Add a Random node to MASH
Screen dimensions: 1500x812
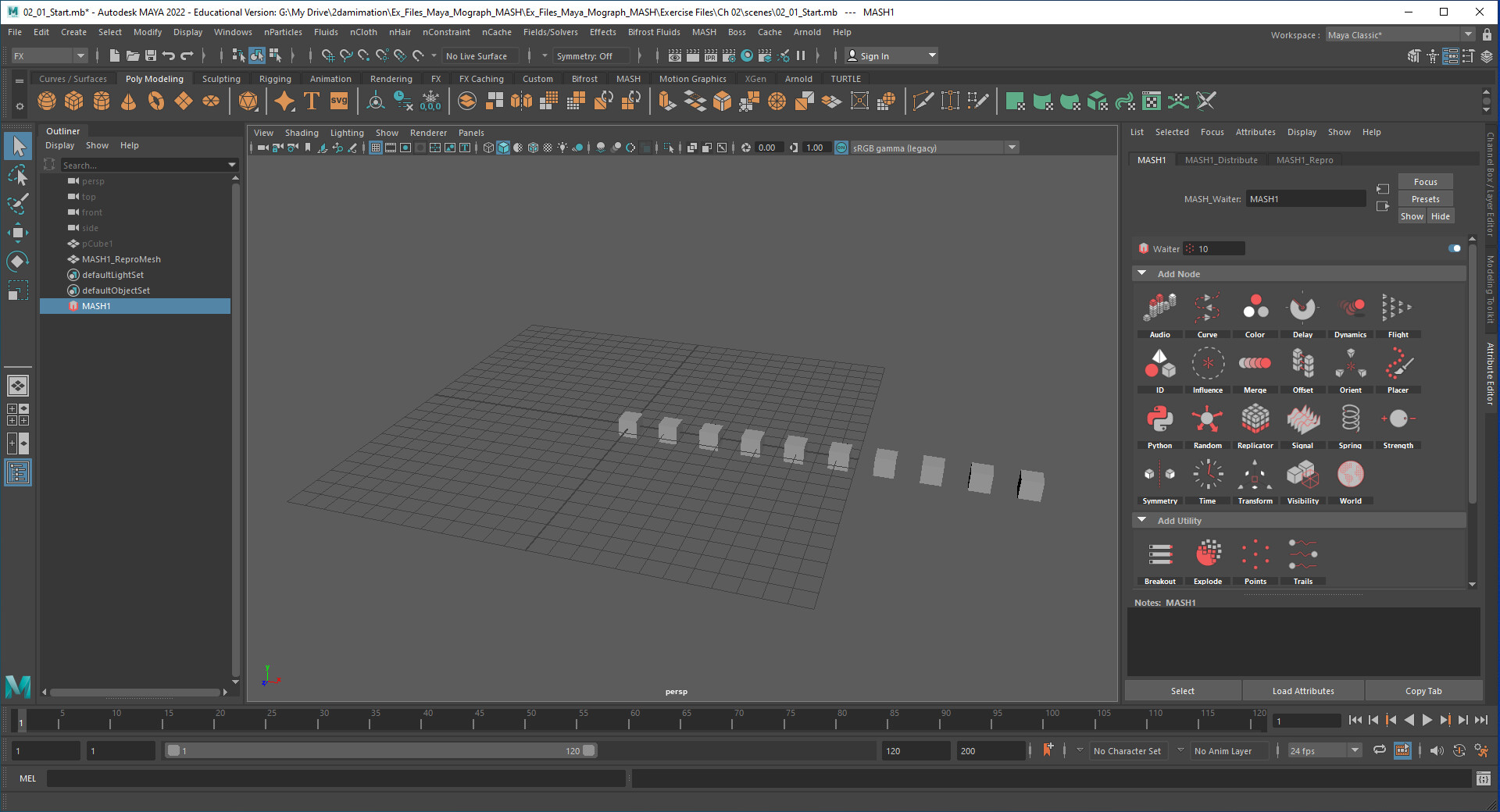1207,421
